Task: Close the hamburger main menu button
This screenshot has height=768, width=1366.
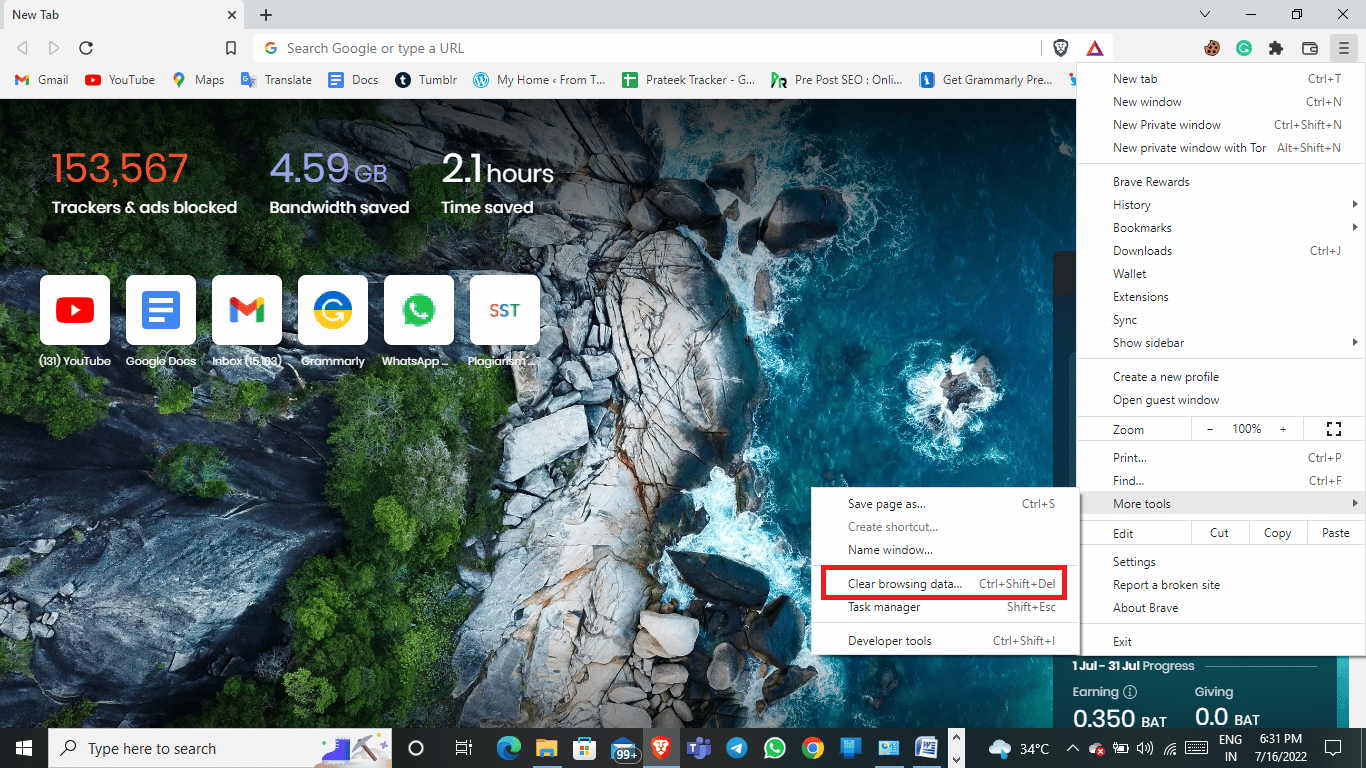Action: [1343, 48]
